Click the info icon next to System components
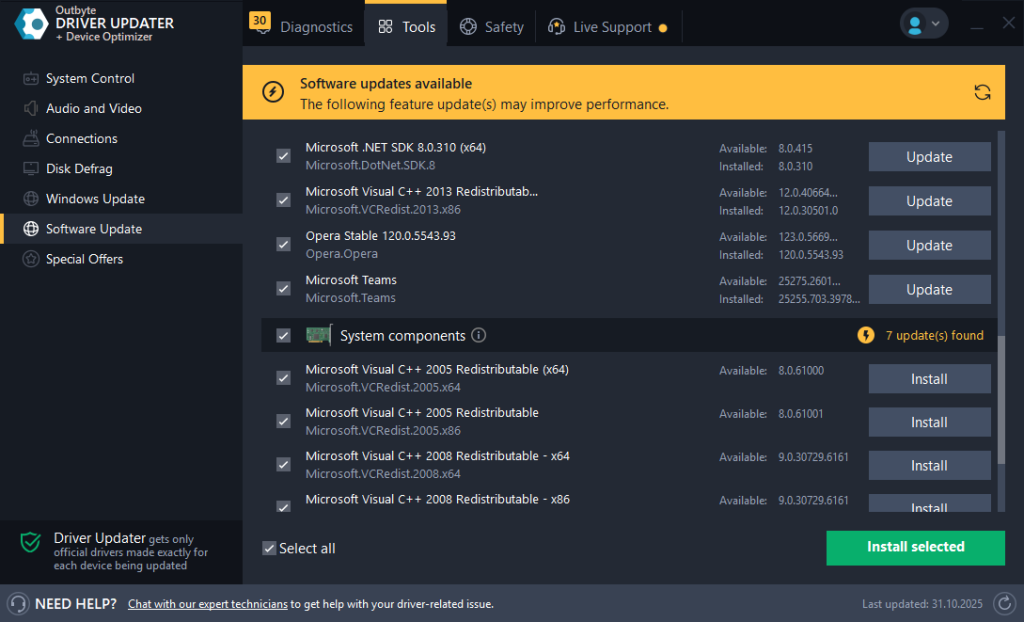 (478, 335)
